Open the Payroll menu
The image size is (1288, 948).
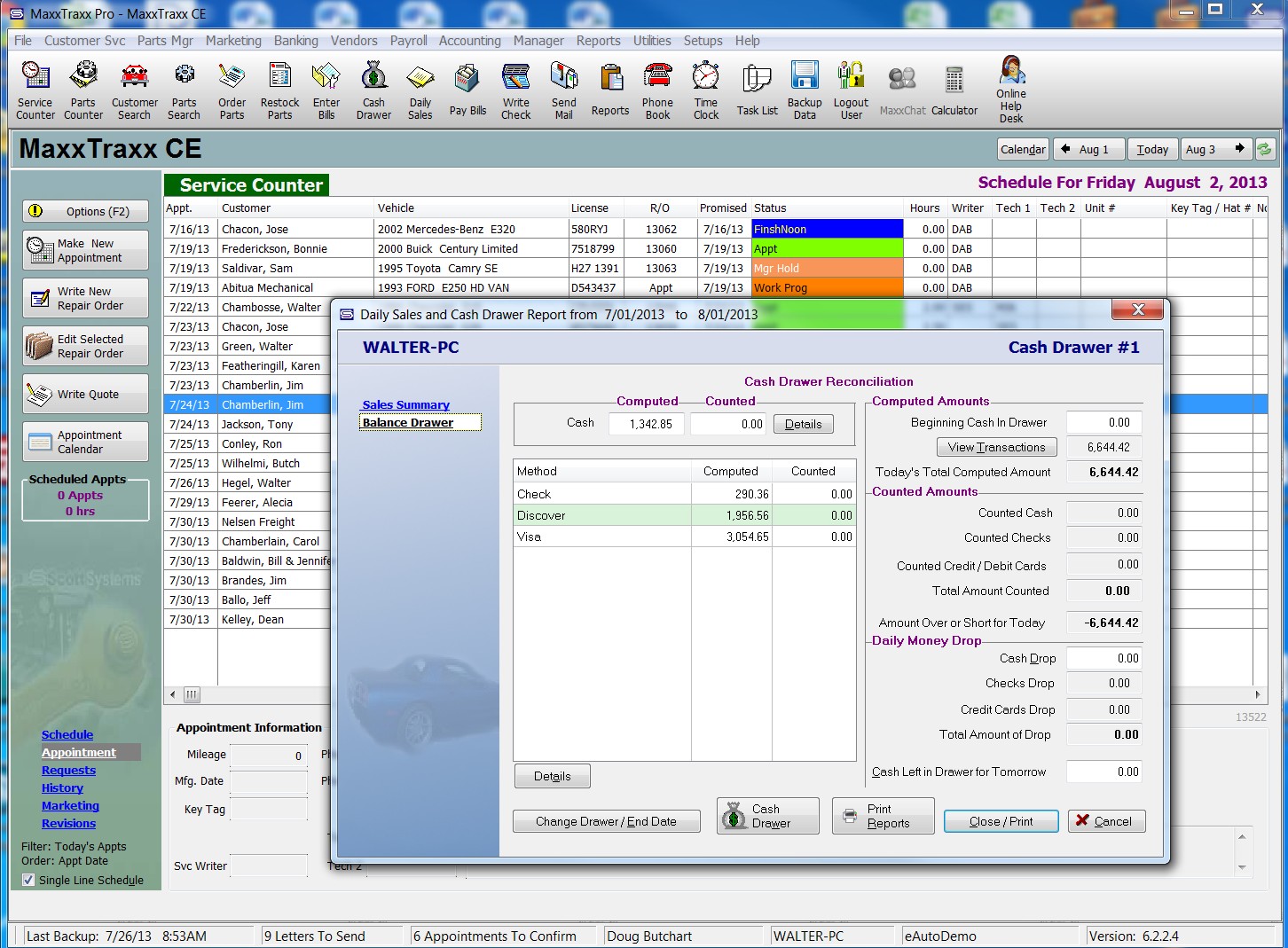point(408,41)
